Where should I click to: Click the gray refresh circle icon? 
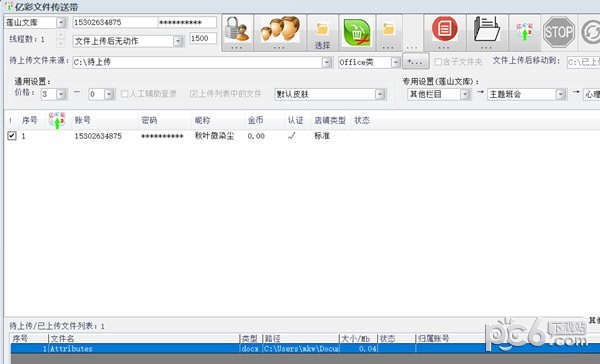point(590,33)
